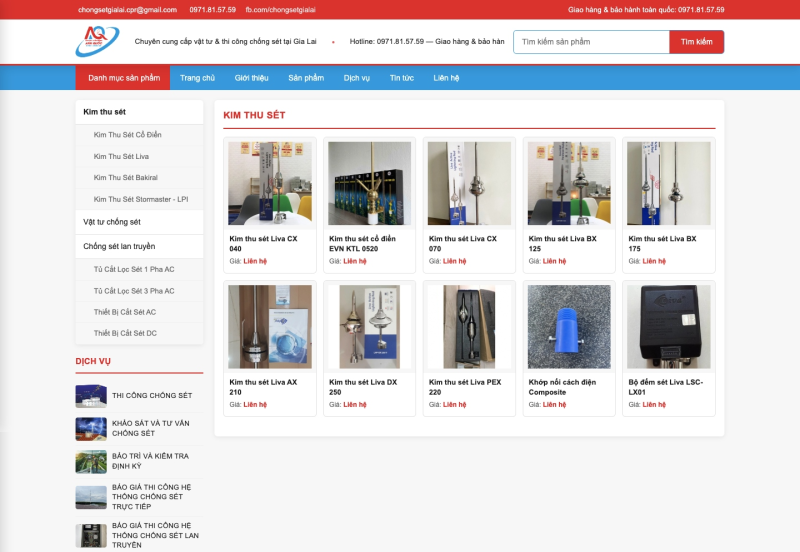This screenshot has height=552, width=800.
Task: Open Kim Thu Sét Bakiral subcategory
Action: coord(139,178)
